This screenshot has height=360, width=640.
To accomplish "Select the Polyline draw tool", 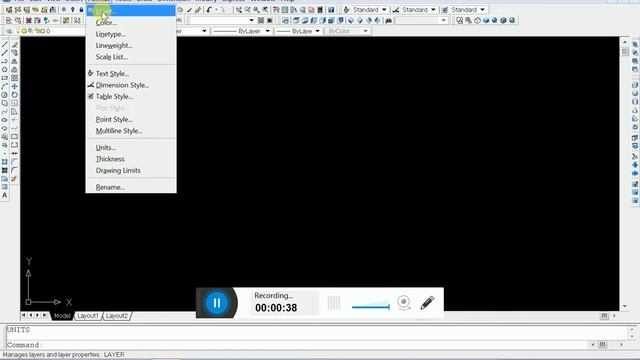I will tap(4, 61).
